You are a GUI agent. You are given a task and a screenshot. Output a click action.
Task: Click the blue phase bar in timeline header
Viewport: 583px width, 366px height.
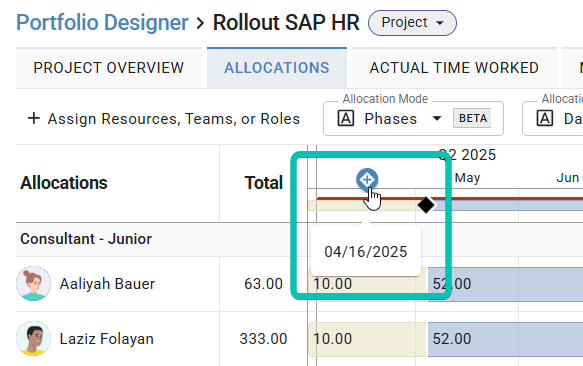508,206
